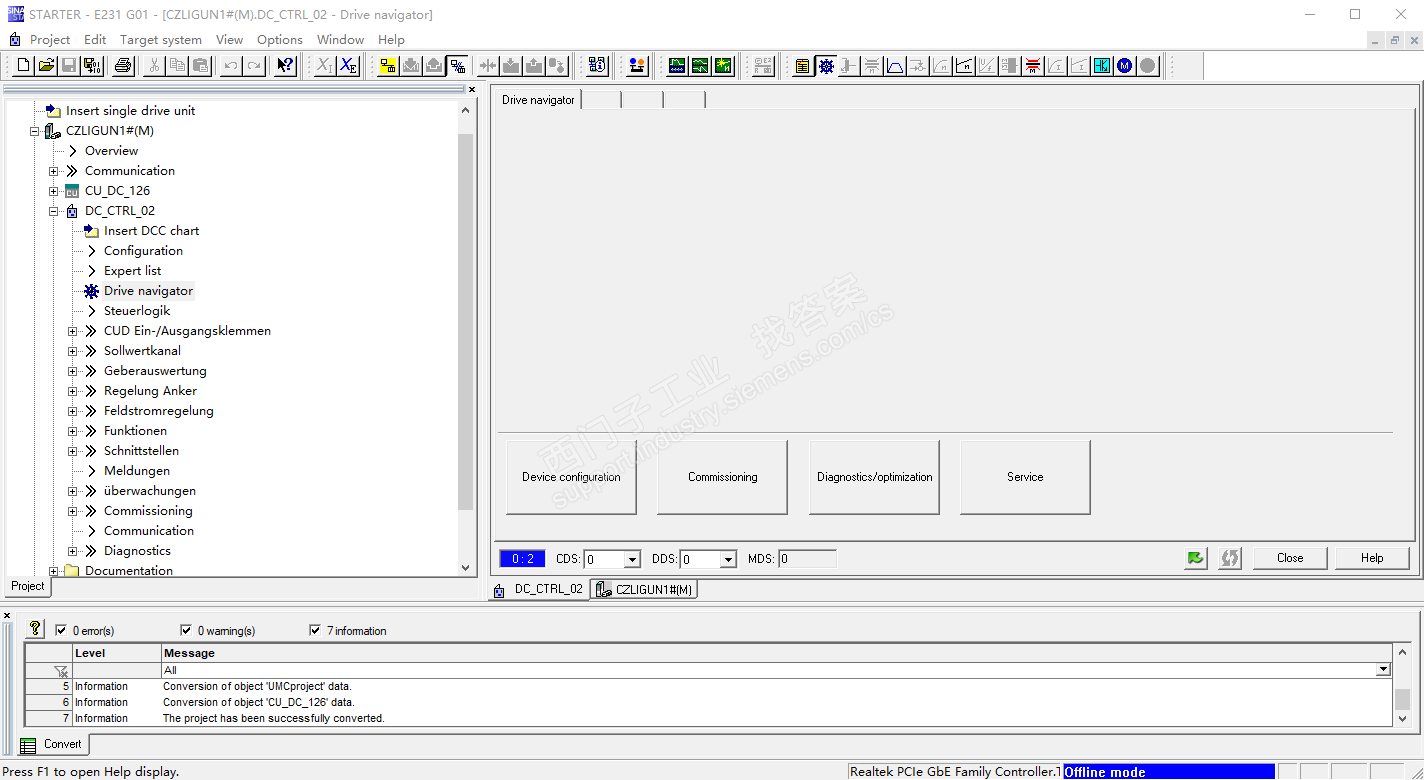Viewport: 1424px width, 780px height.
Task: Click the key-question help icon in output panel
Action: 35,629
